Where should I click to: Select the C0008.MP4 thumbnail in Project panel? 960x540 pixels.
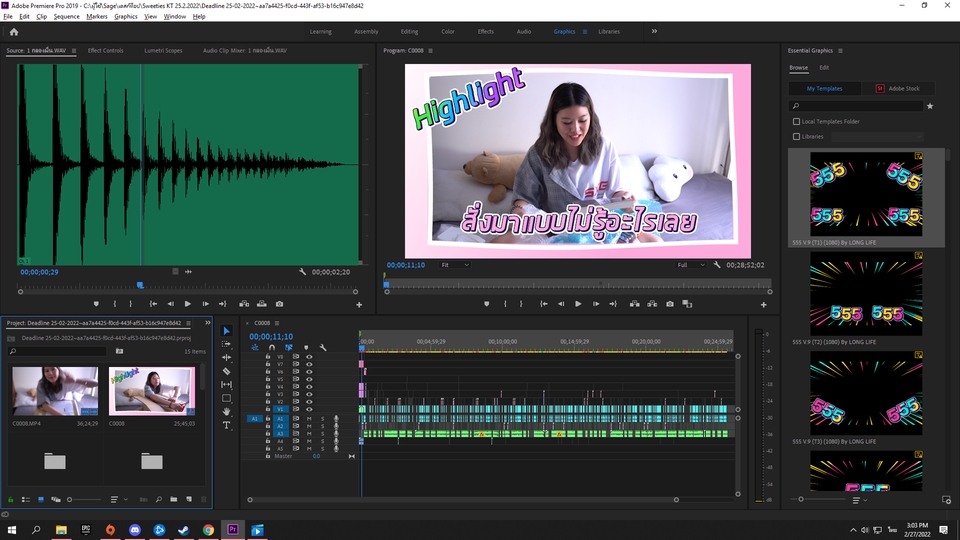coord(55,390)
